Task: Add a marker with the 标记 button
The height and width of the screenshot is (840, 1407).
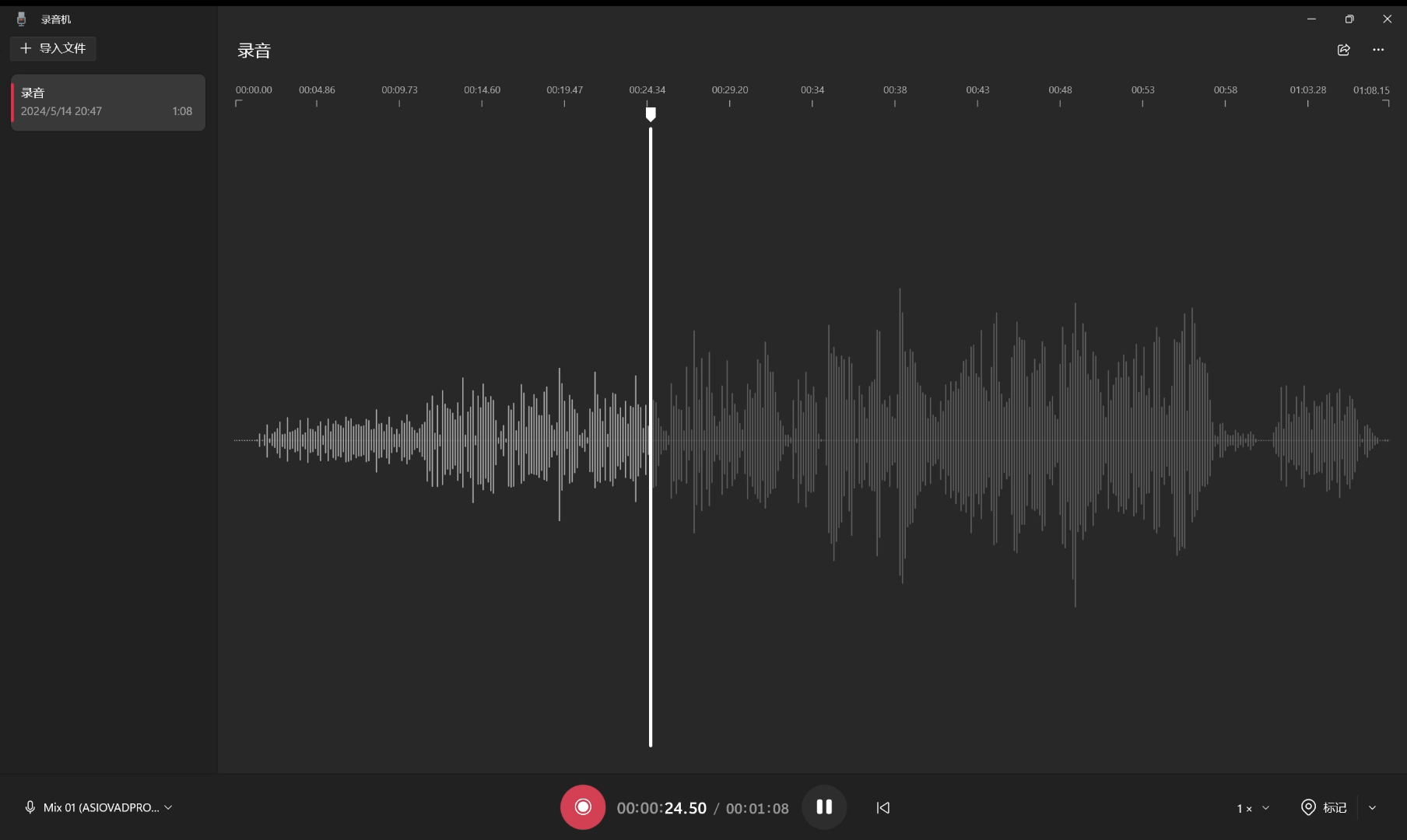Action: [x=1324, y=807]
